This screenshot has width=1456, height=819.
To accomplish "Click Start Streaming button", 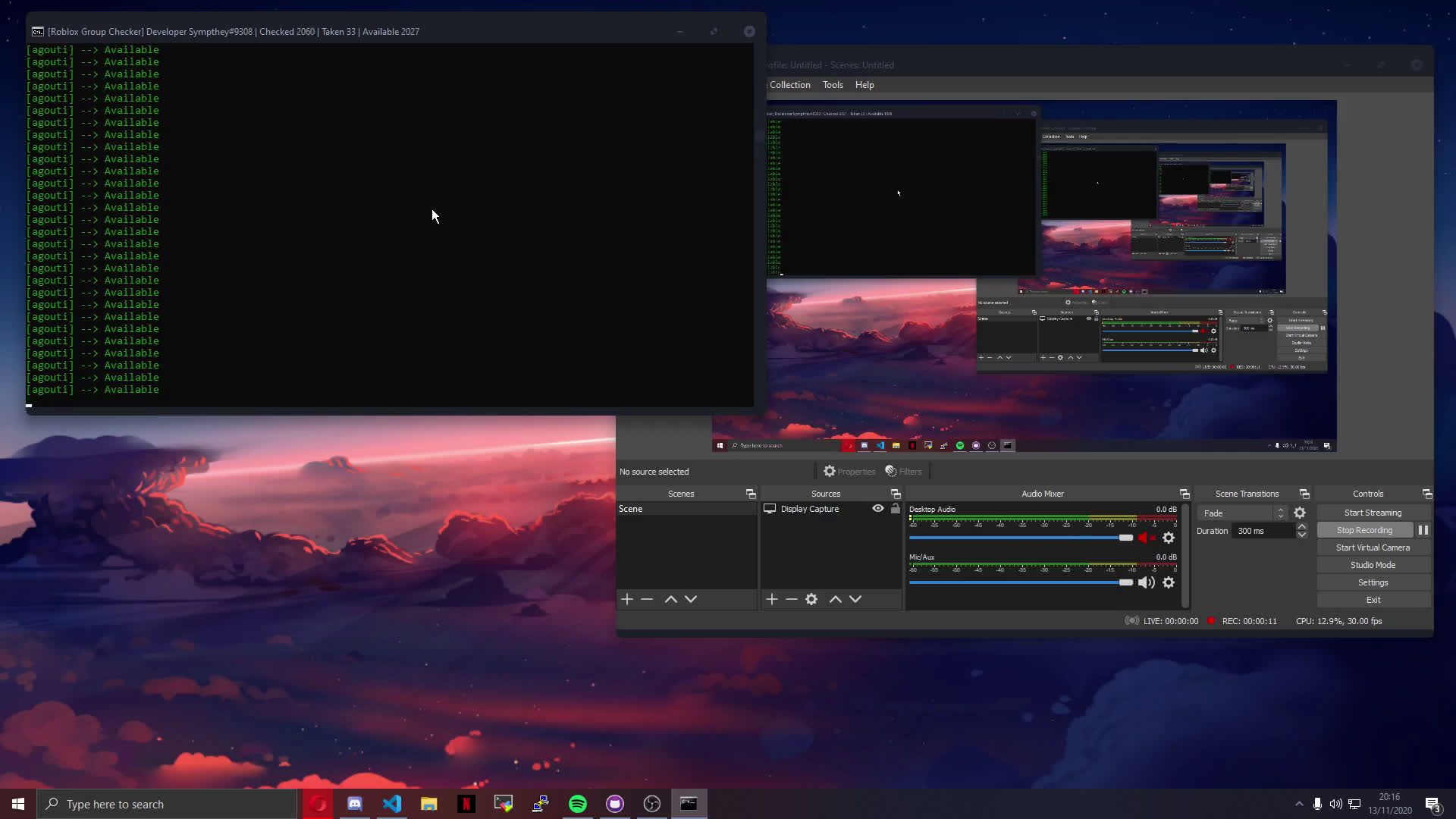I will [x=1373, y=513].
